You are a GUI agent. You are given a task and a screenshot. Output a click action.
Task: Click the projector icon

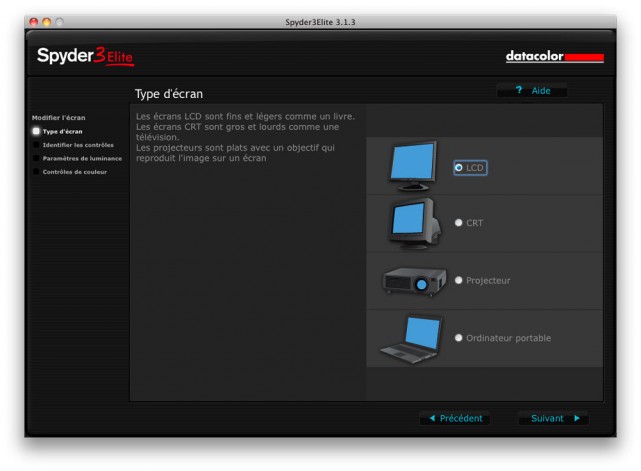tap(414, 281)
